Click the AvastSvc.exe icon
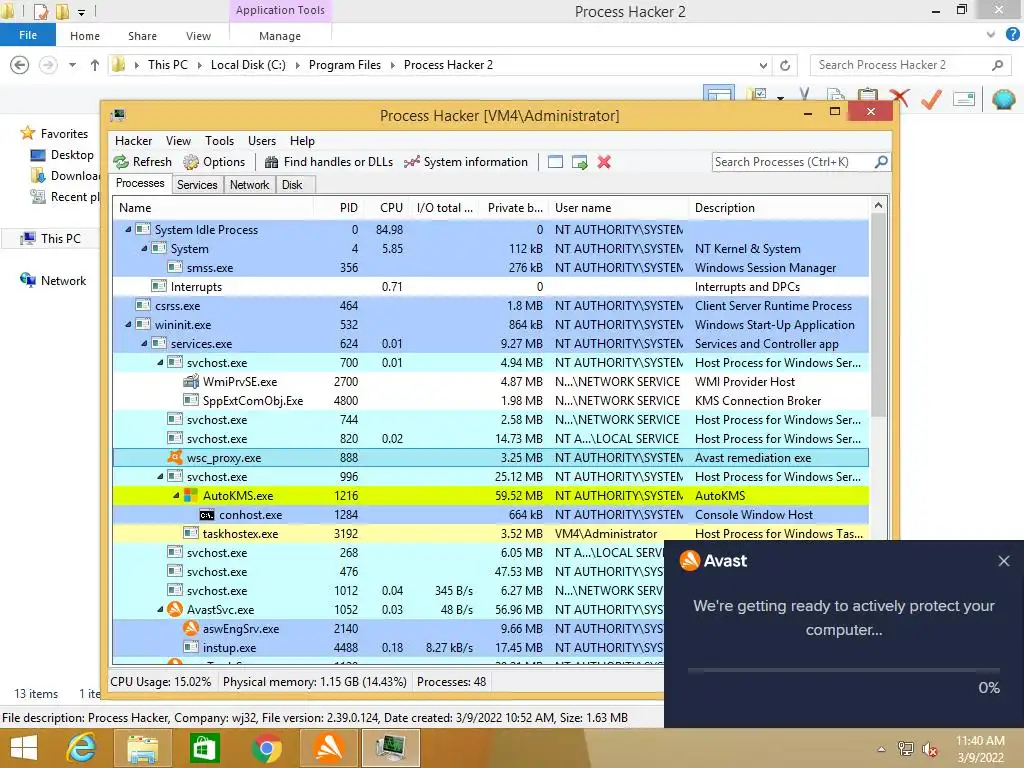The image size is (1024, 768). [x=175, y=609]
